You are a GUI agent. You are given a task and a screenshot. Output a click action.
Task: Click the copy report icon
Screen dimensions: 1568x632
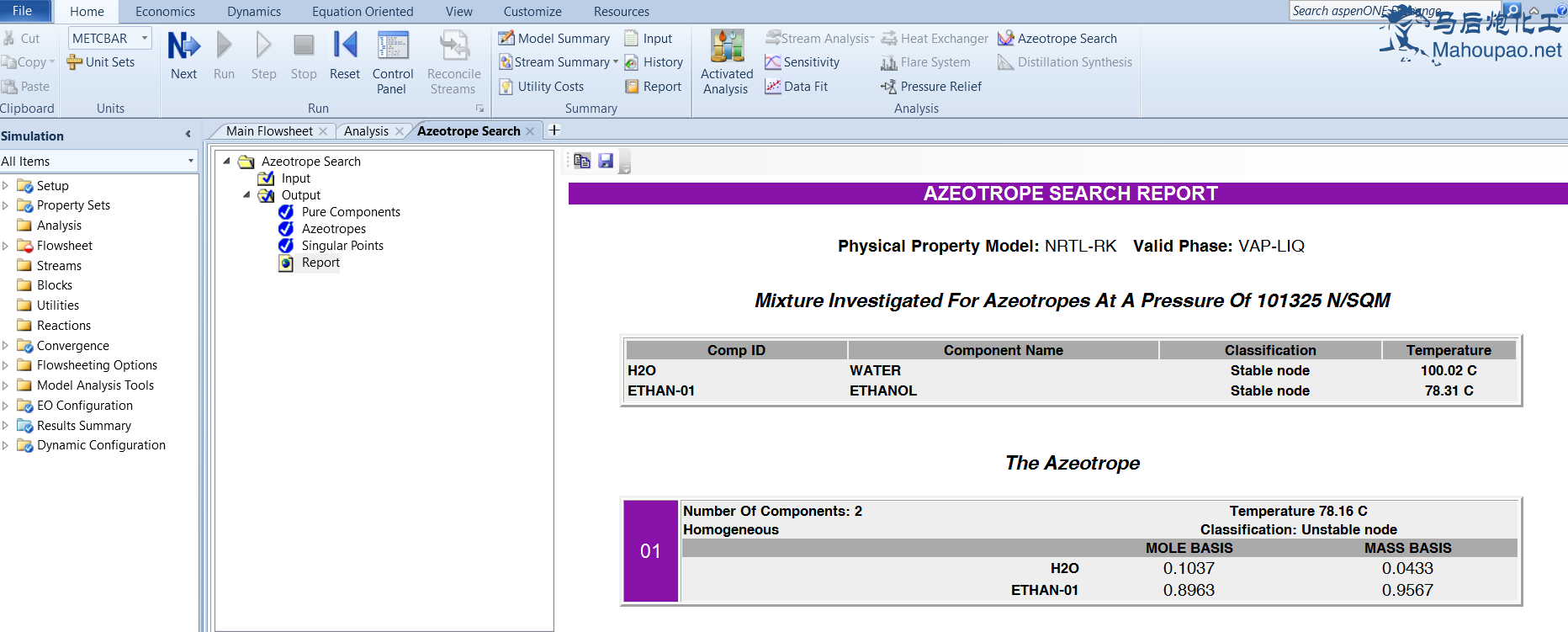tap(582, 161)
